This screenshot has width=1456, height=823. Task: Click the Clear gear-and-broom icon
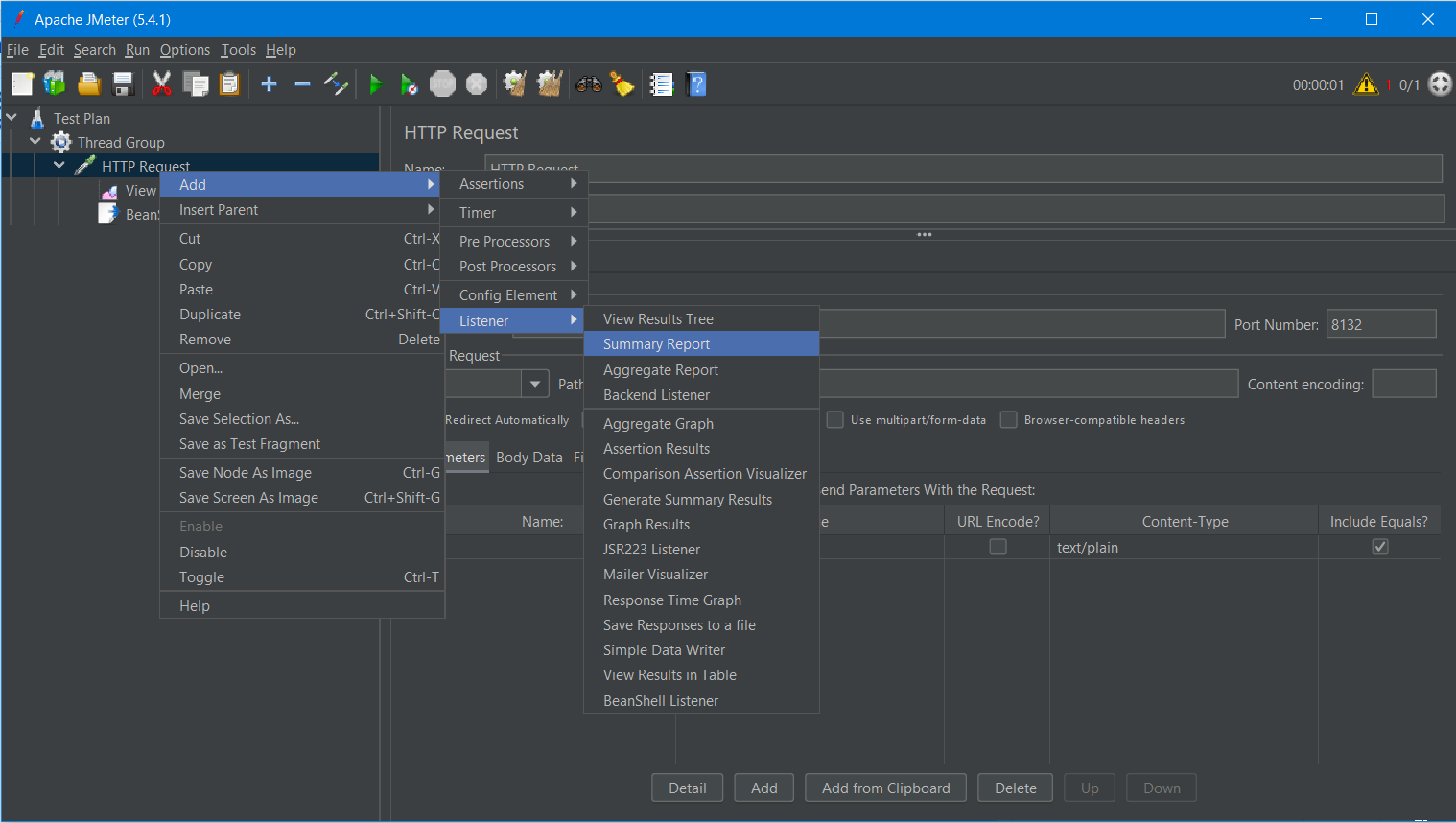pyautogui.click(x=515, y=84)
